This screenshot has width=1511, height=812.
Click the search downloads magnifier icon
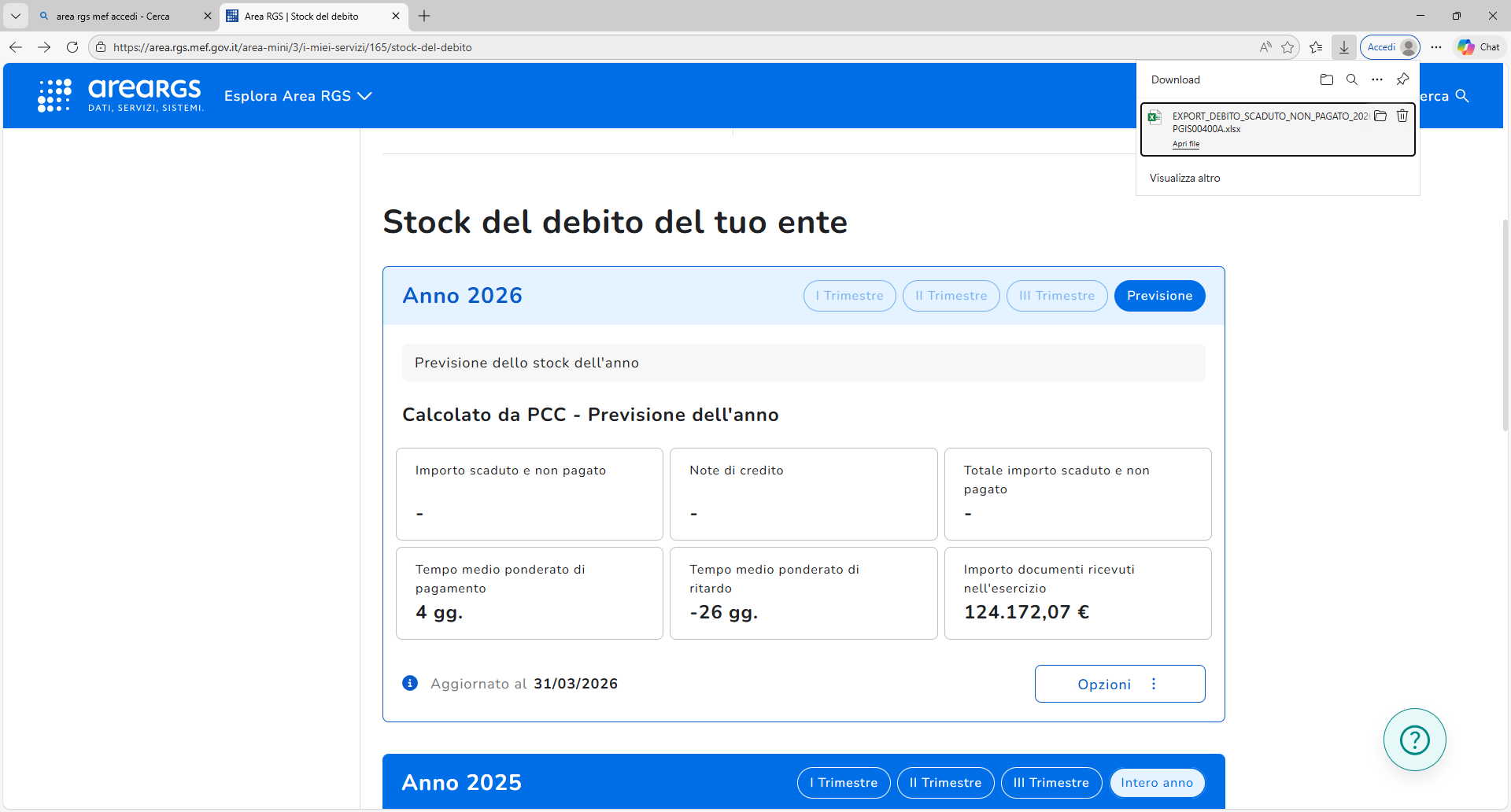pyautogui.click(x=1352, y=79)
